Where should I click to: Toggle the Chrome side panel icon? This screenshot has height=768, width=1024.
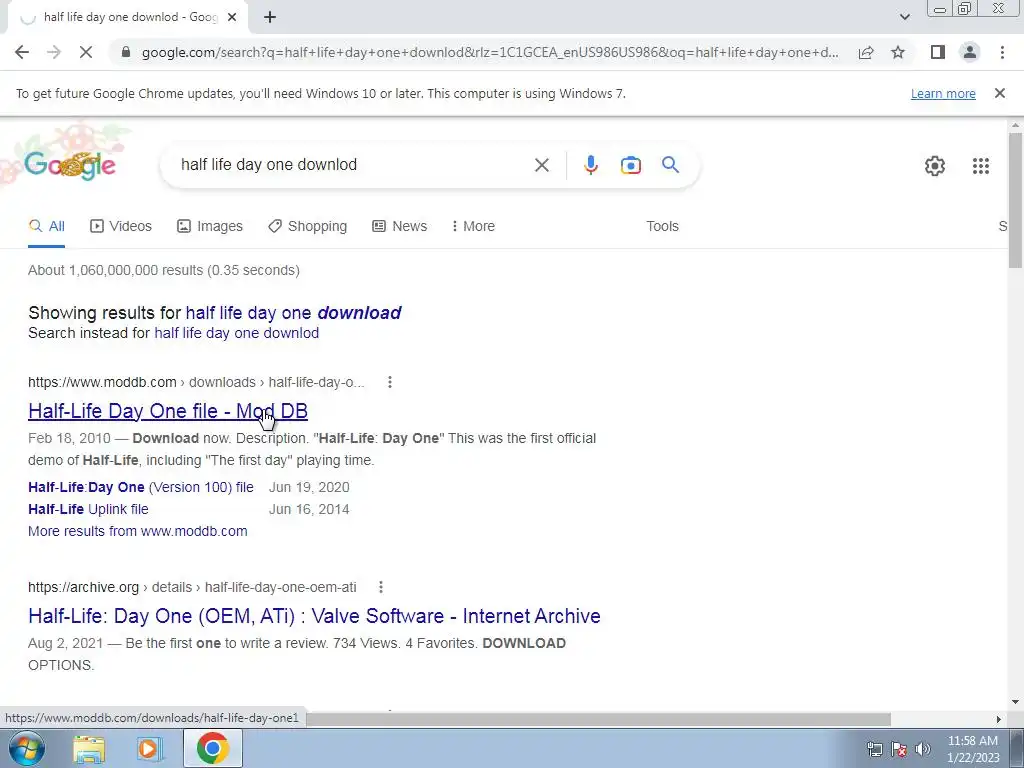point(938,52)
